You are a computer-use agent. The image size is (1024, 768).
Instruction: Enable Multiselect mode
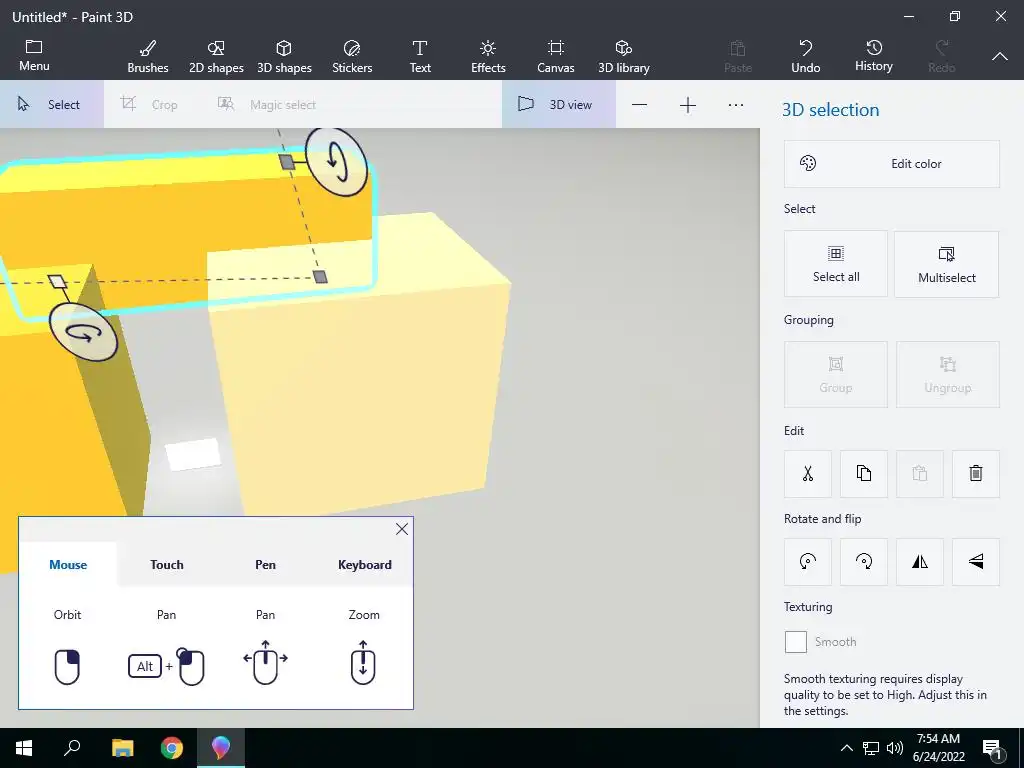946,264
